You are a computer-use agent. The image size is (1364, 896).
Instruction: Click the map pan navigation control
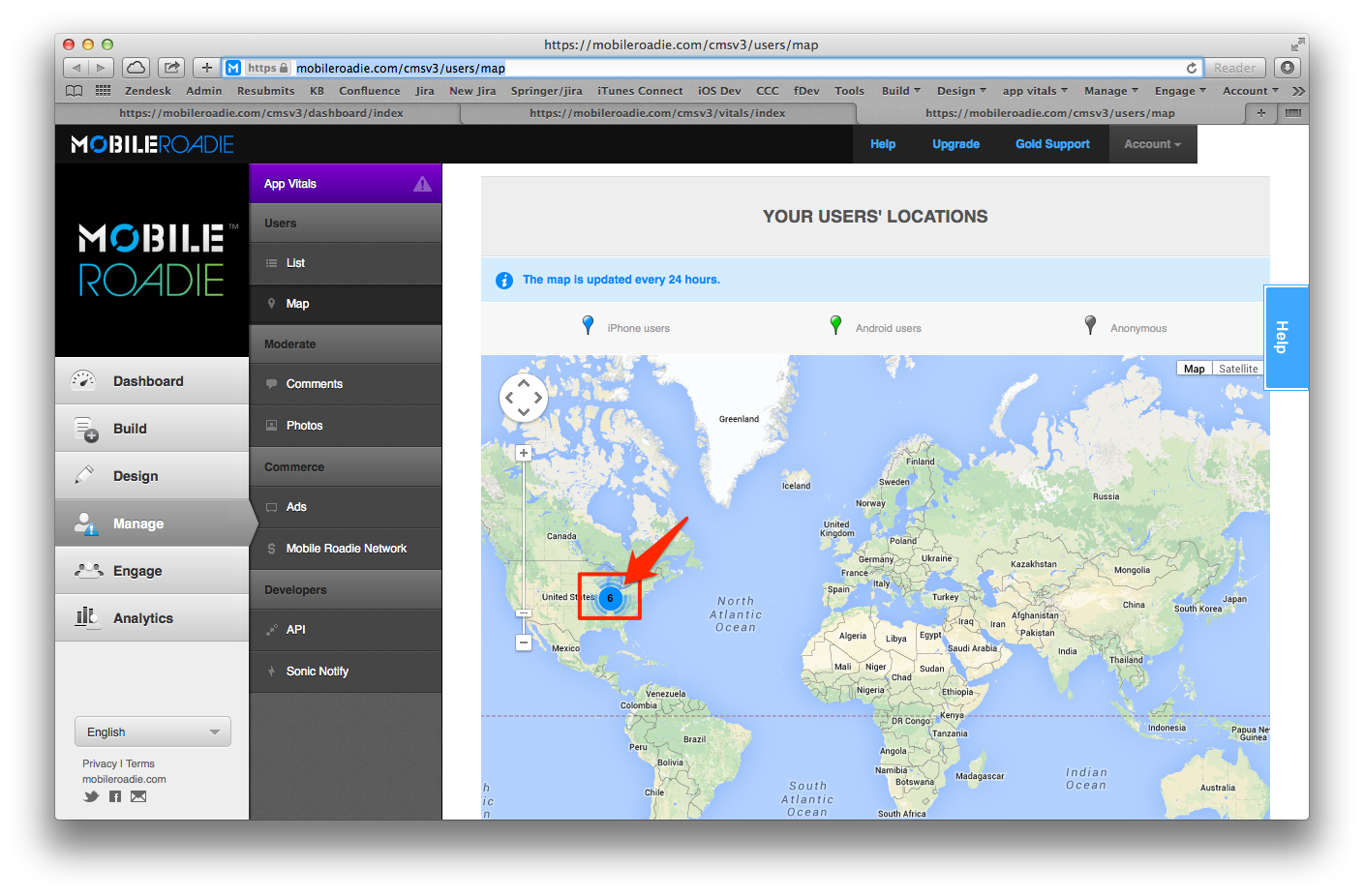coord(523,398)
